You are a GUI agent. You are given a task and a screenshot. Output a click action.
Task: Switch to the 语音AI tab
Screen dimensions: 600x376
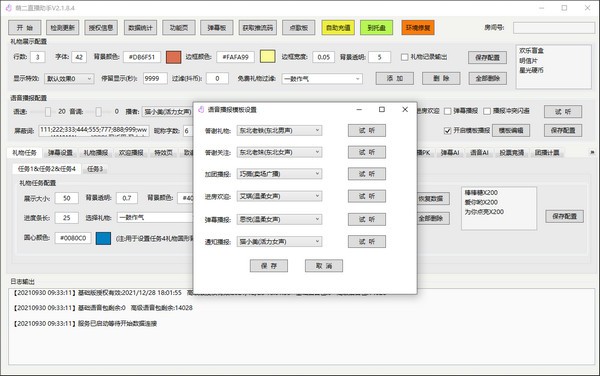pos(479,153)
